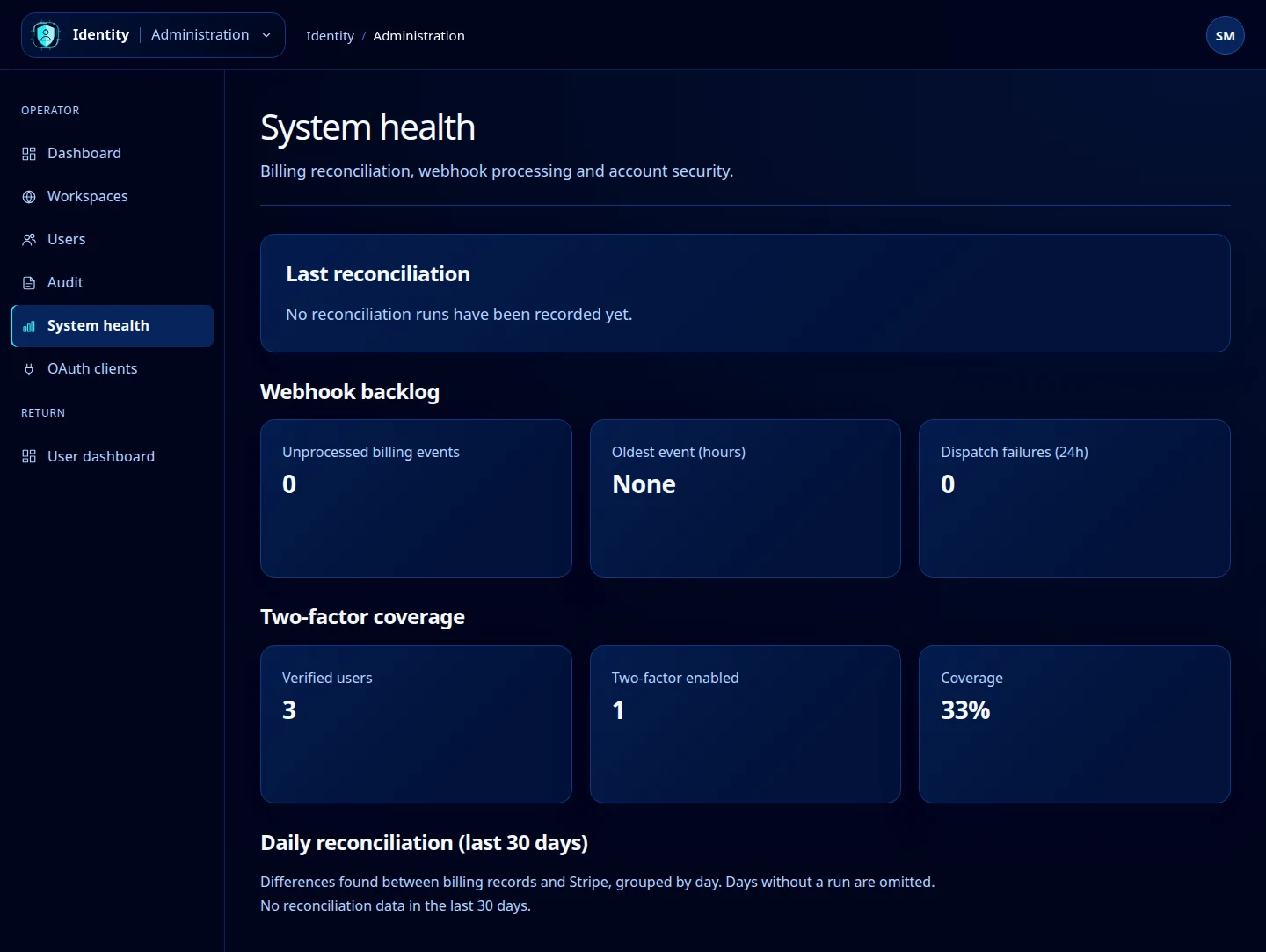Select the System health sidebar item
Image resolution: width=1266 pixels, height=952 pixels.
112,325
